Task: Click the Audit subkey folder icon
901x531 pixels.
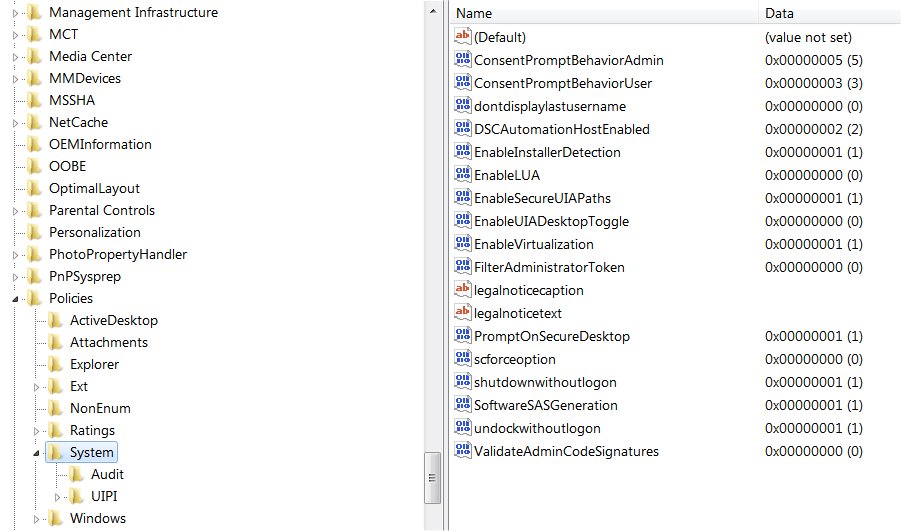Action: click(x=77, y=474)
